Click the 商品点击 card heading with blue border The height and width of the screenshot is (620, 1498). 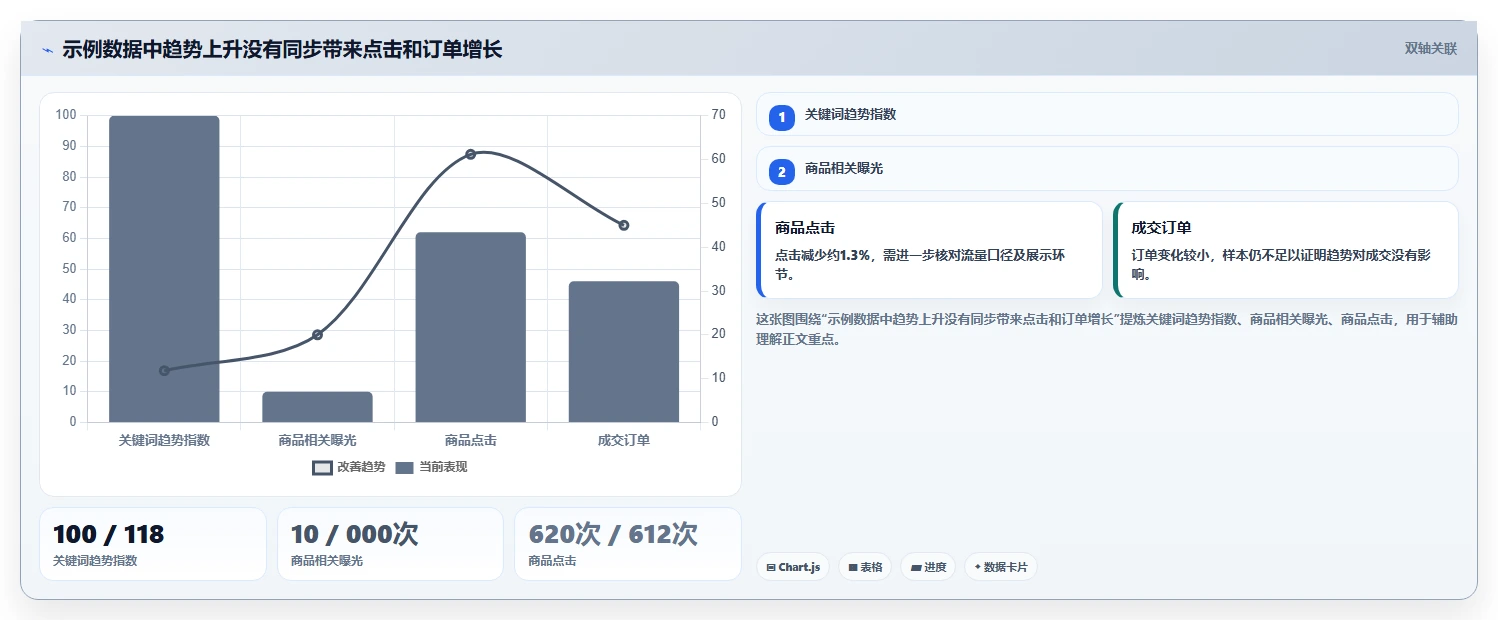(805, 228)
